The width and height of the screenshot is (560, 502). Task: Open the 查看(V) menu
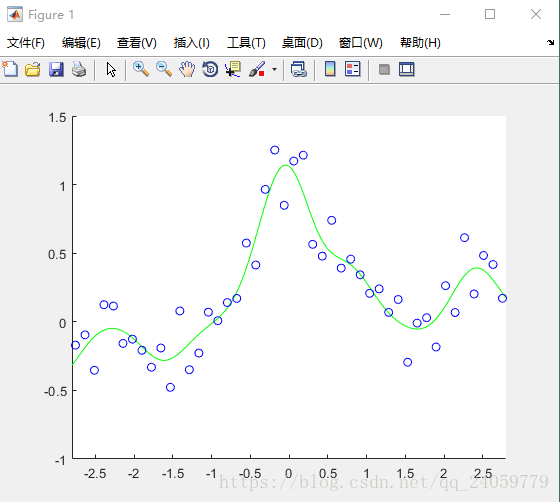(137, 43)
